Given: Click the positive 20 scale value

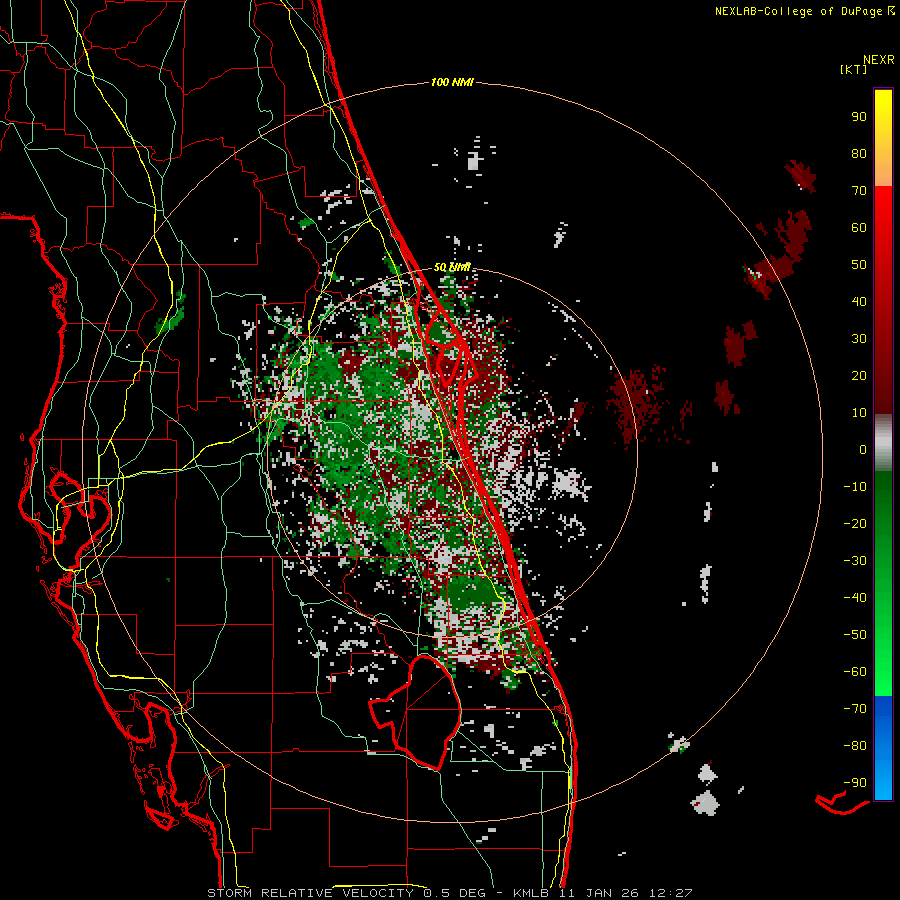Looking at the screenshot, I should 859,376.
